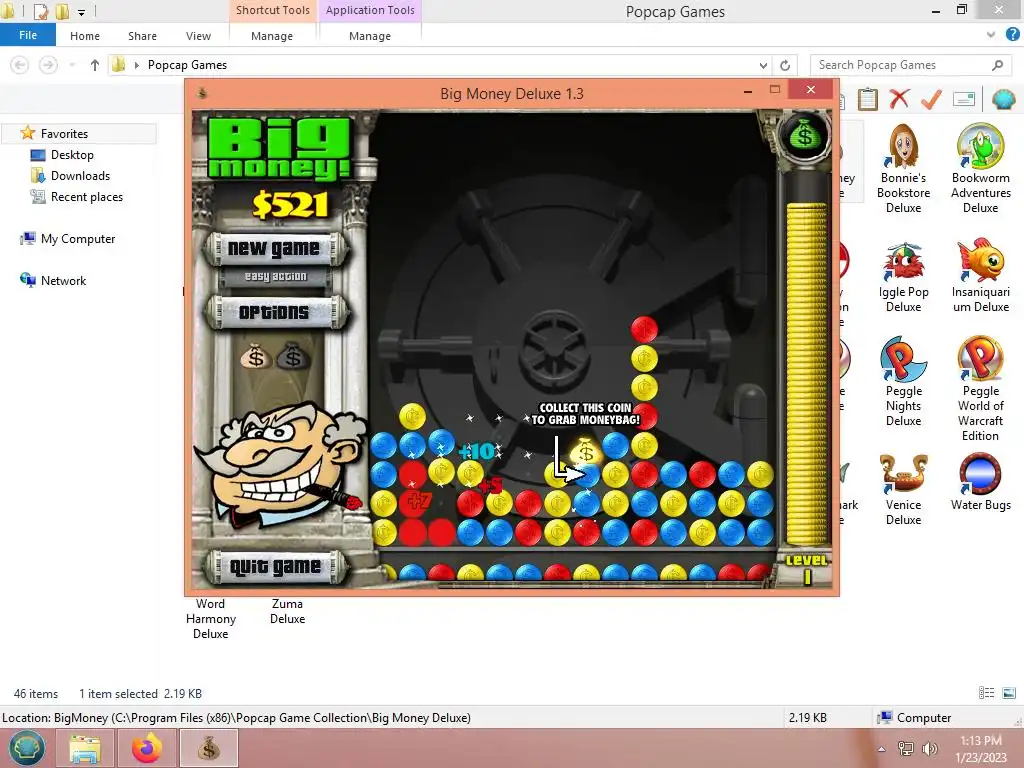Open File Explorer from taskbar
Image resolution: width=1024 pixels, height=768 pixels.
point(85,748)
